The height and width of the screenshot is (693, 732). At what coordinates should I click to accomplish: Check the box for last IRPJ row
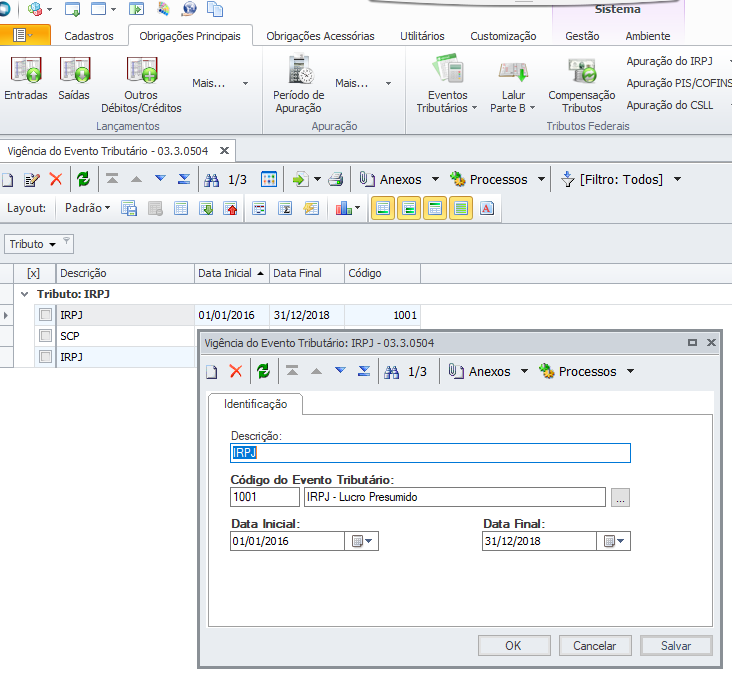(x=45, y=357)
